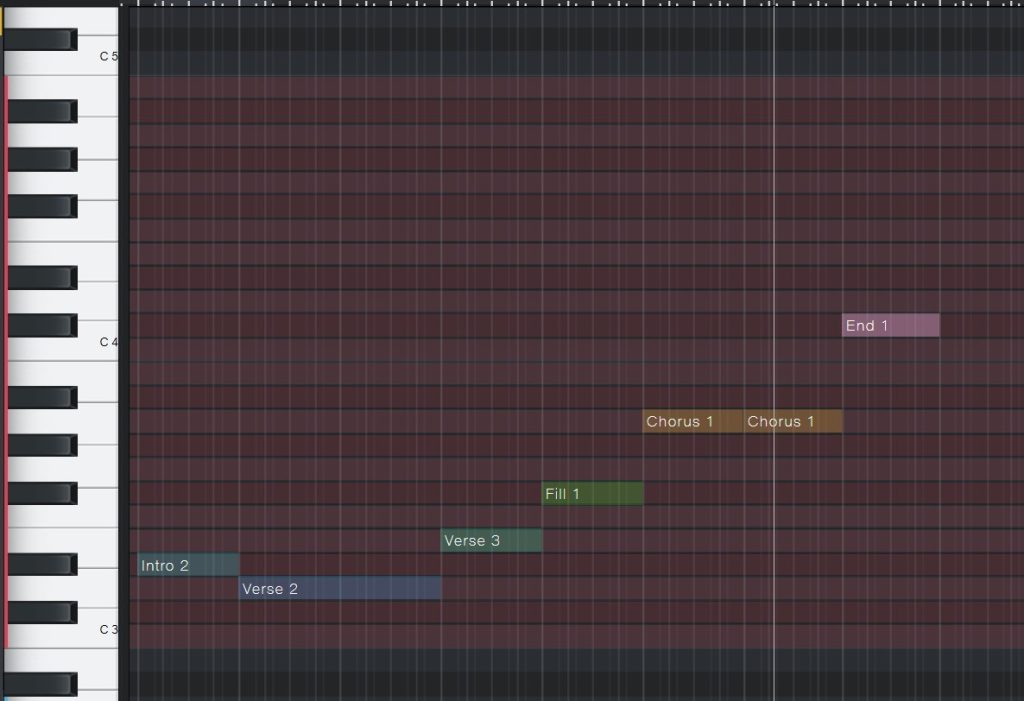
Task: Select the Verse 2 pattern block
Action: 339,589
